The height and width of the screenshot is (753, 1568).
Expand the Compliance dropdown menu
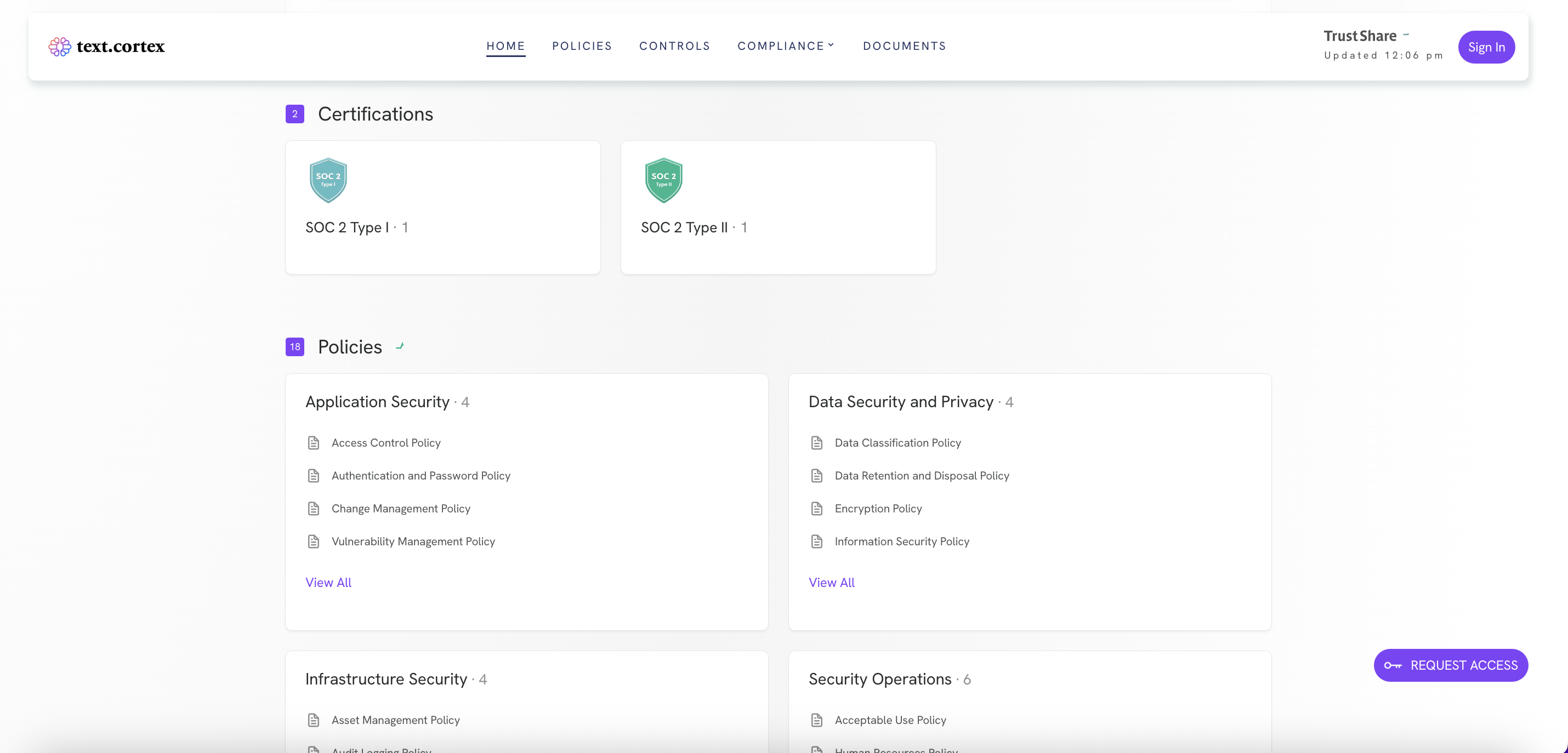click(785, 46)
